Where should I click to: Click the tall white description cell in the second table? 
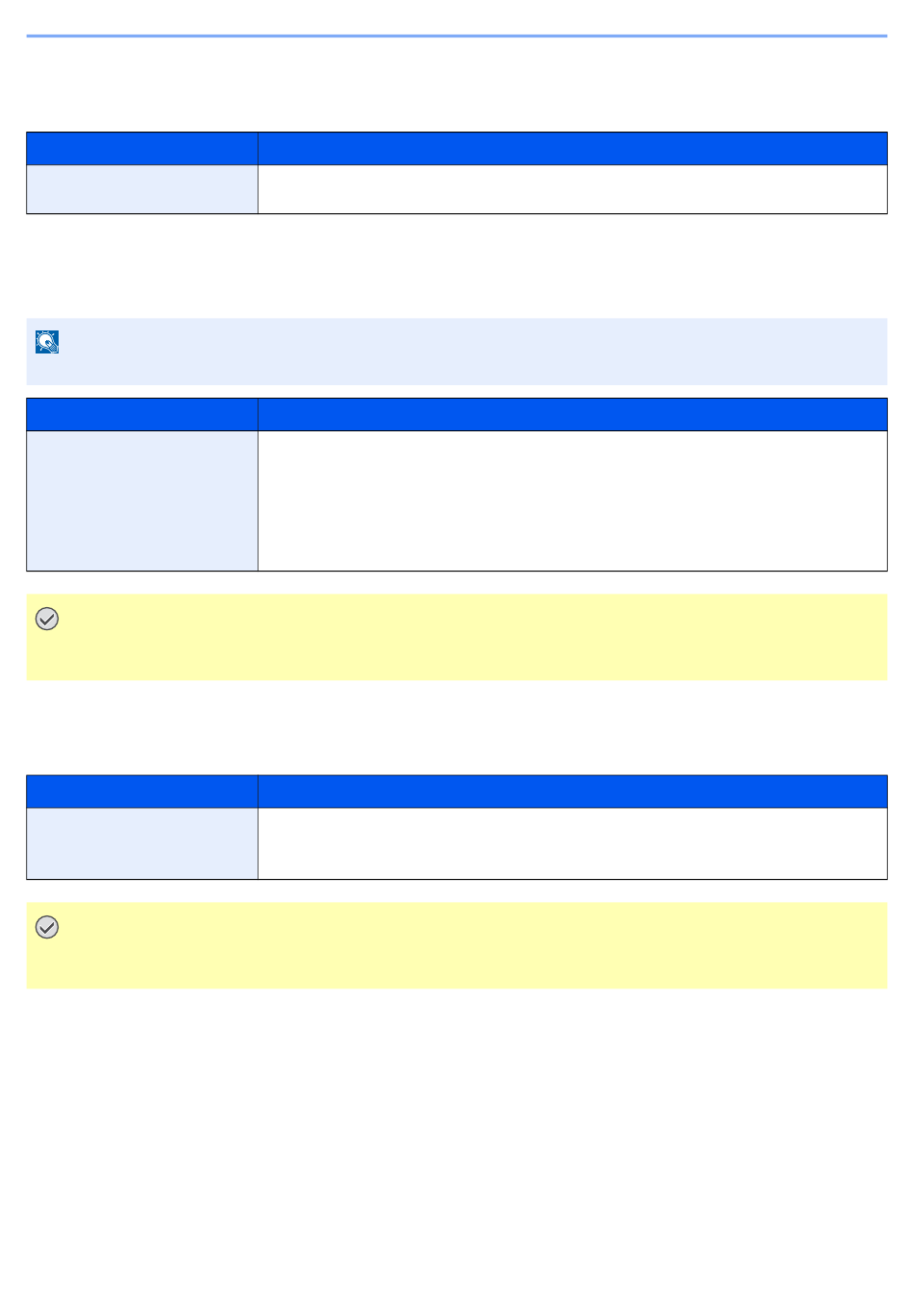pyautogui.click(x=573, y=501)
